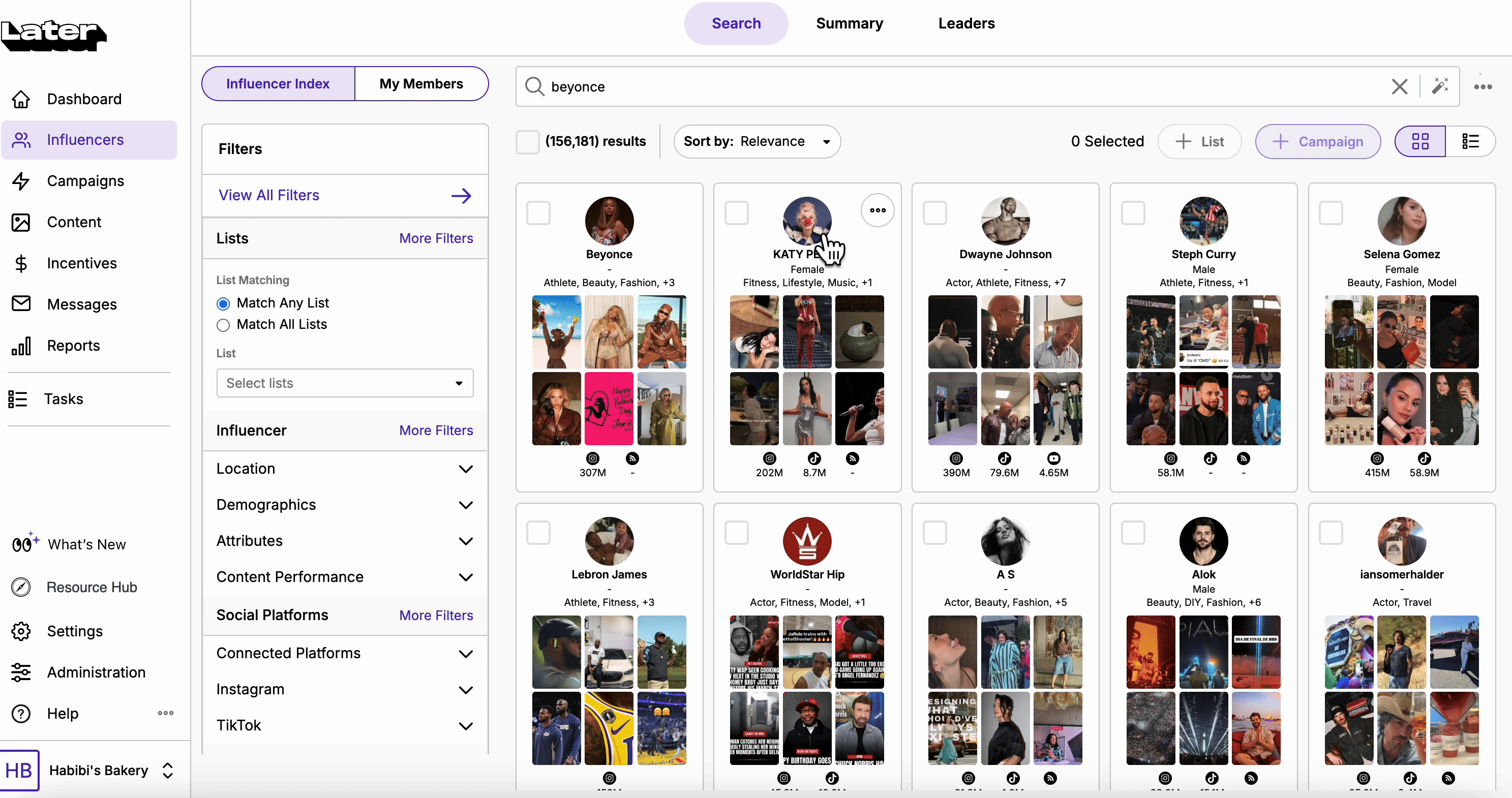Viewport: 1512px width, 798px height.
Task: Expand the Content Performance filter
Action: coord(345,577)
